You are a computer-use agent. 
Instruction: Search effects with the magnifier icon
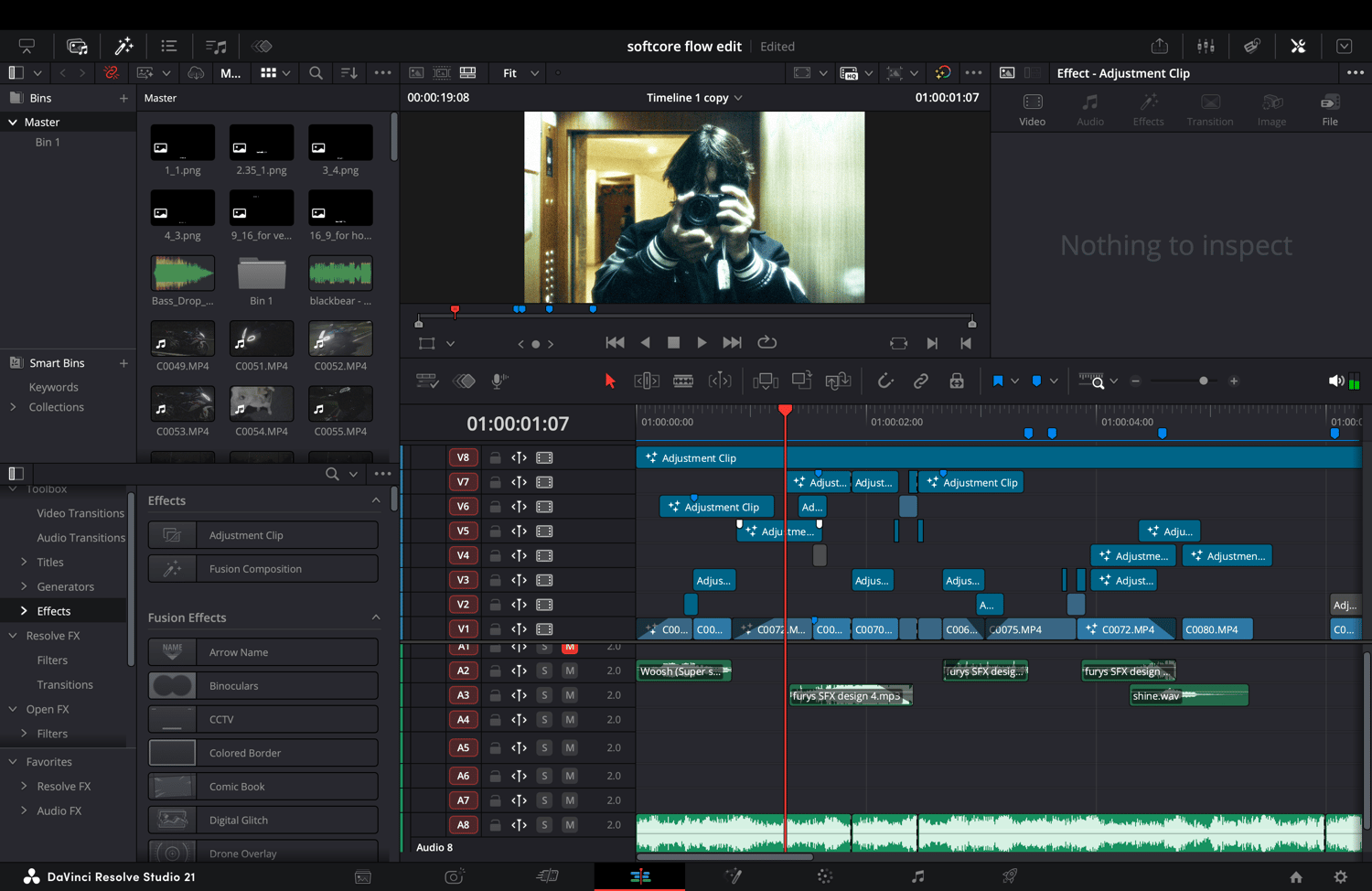(x=332, y=474)
